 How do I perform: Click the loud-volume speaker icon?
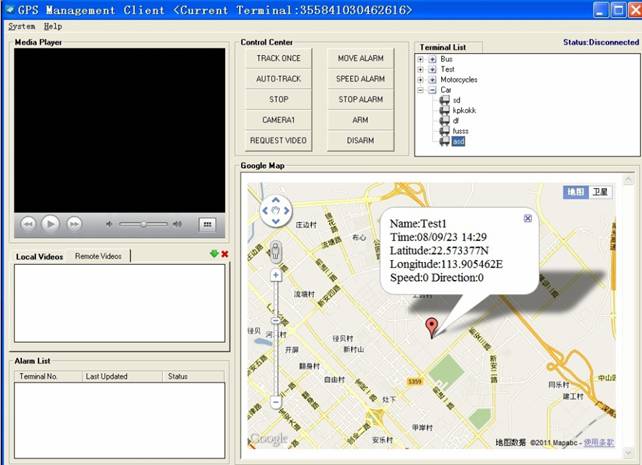177,224
